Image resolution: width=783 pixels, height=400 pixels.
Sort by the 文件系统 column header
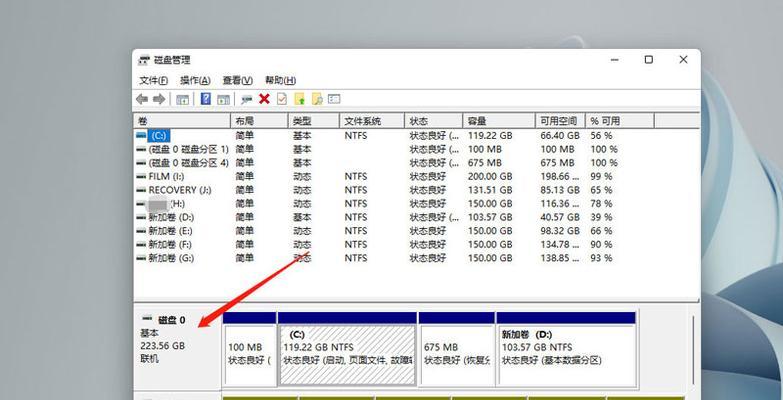[362, 120]
